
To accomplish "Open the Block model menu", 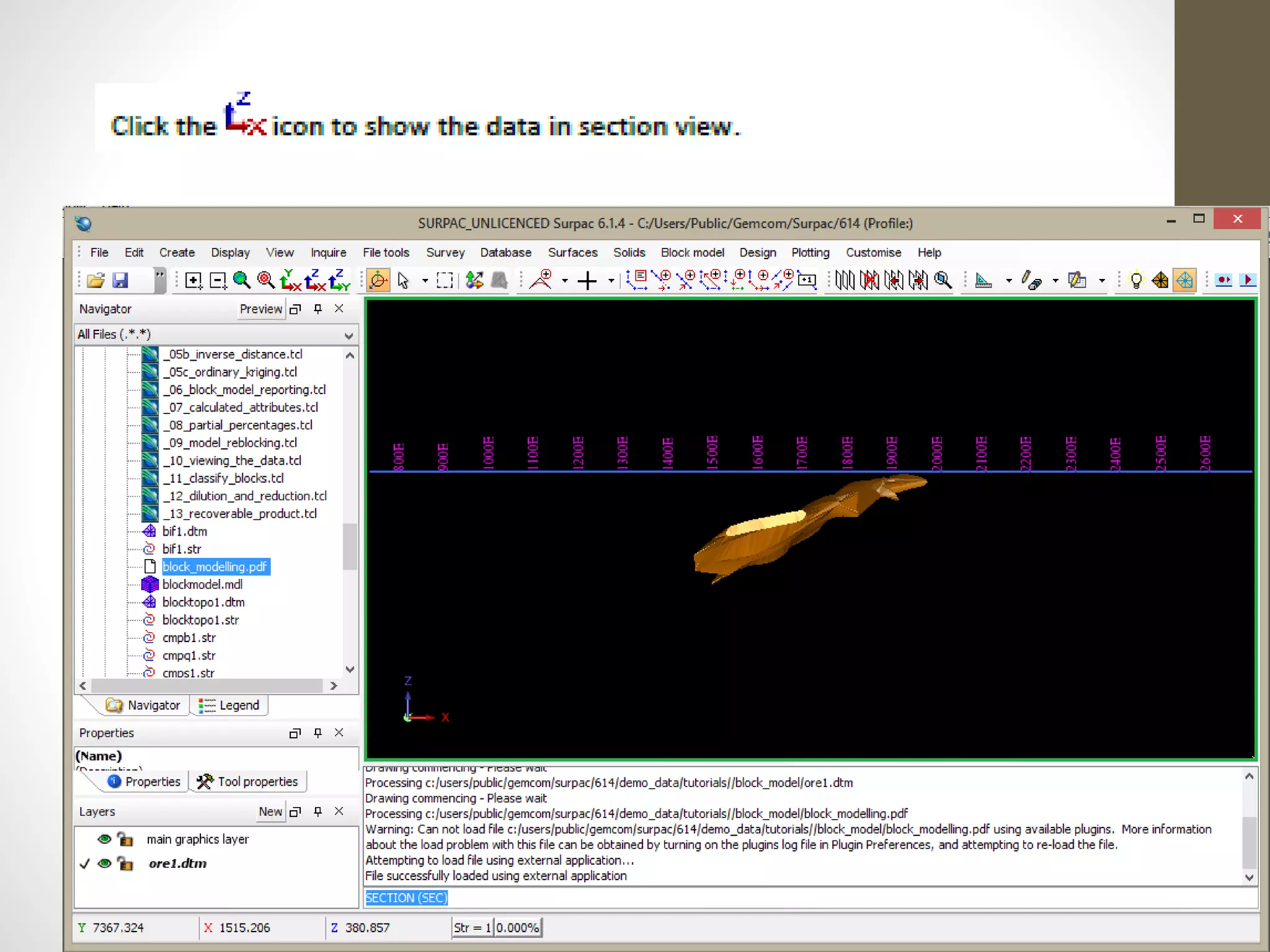I will [x=692, y=252].
